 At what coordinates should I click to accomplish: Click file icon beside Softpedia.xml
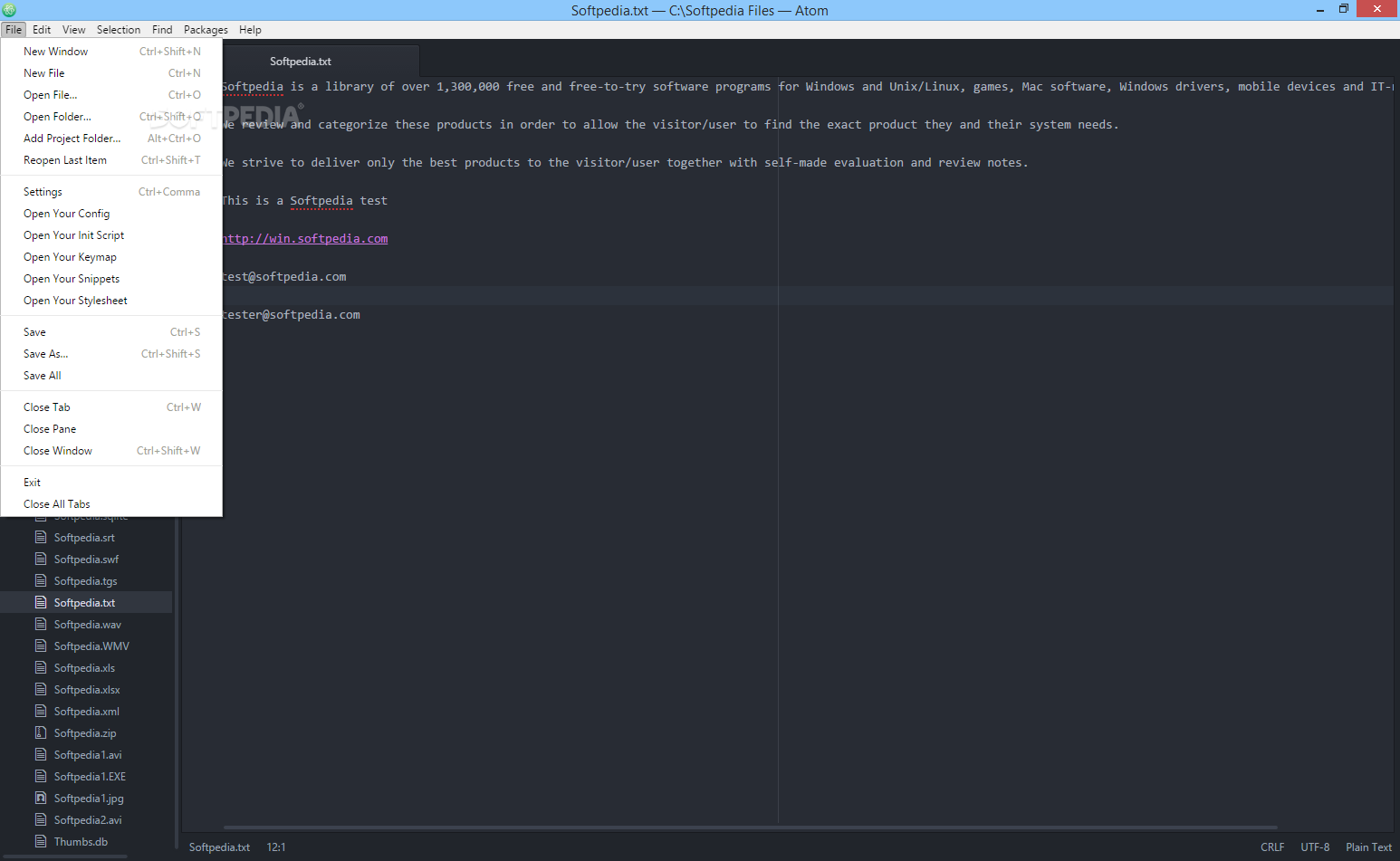(x=41, y=711)
